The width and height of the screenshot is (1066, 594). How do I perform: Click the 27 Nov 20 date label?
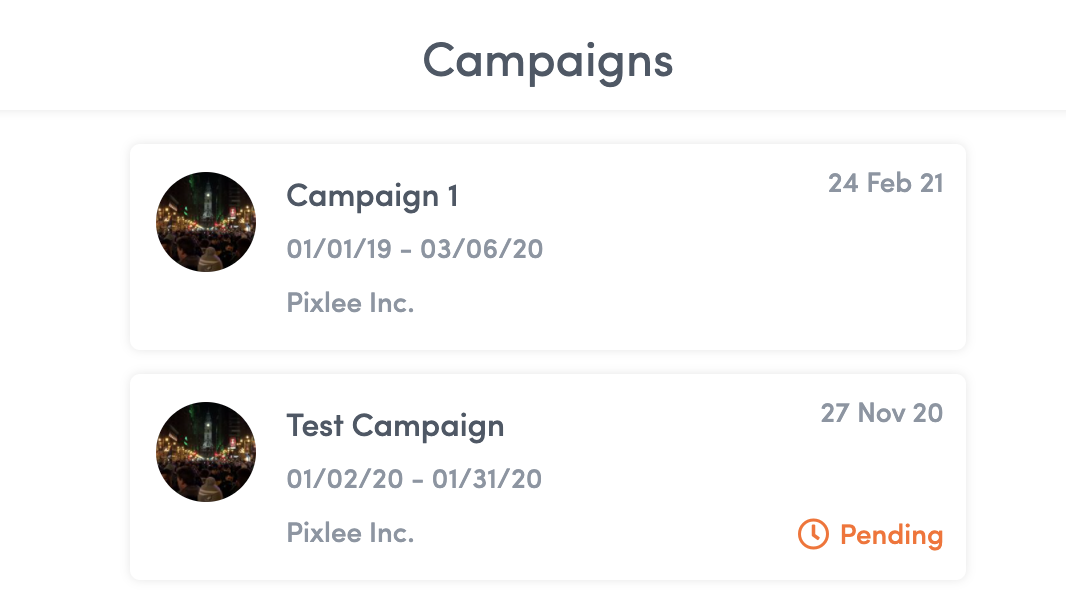(881, 413)
